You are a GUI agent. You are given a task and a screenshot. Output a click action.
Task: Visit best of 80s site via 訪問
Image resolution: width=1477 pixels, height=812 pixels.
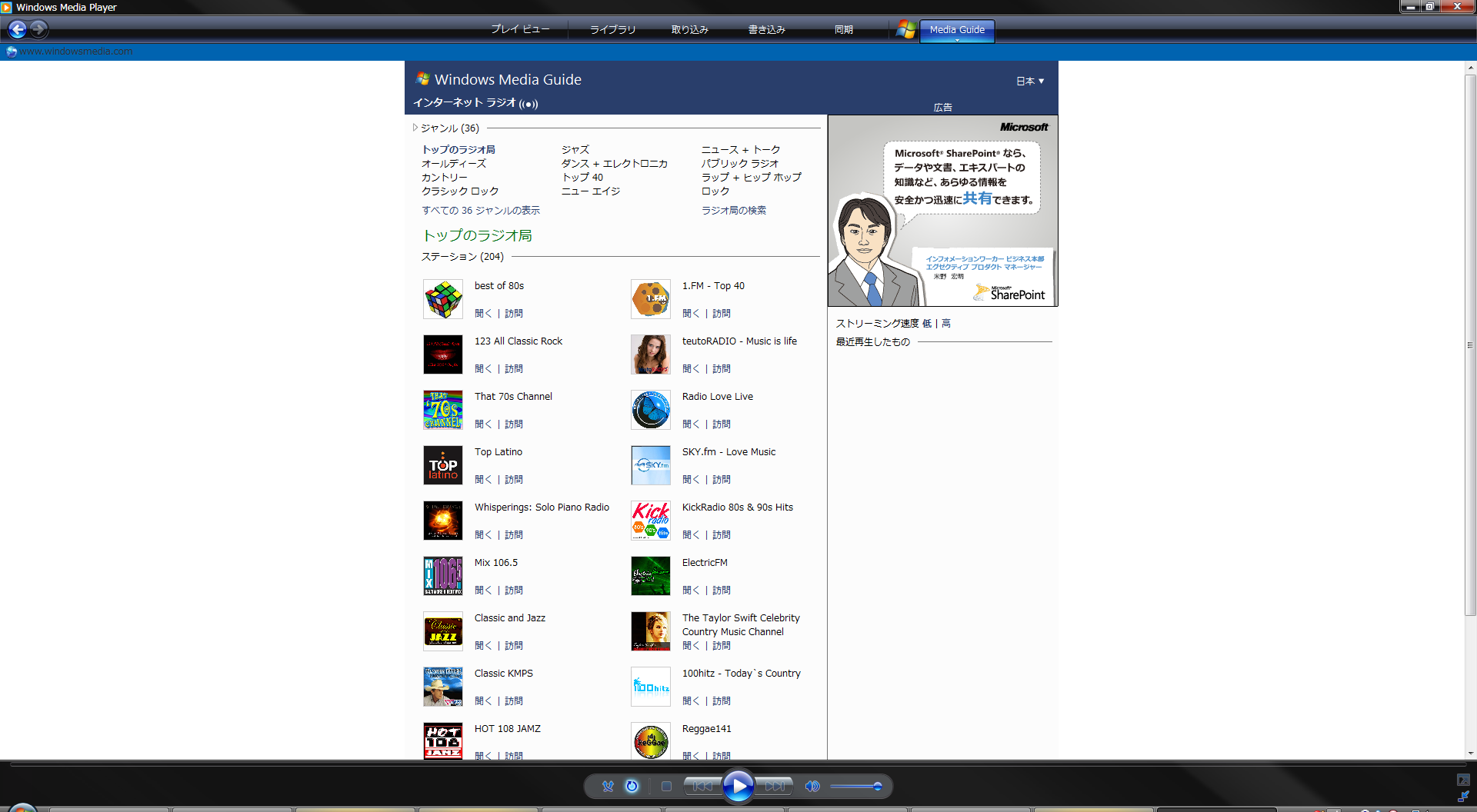pos(514,313)
